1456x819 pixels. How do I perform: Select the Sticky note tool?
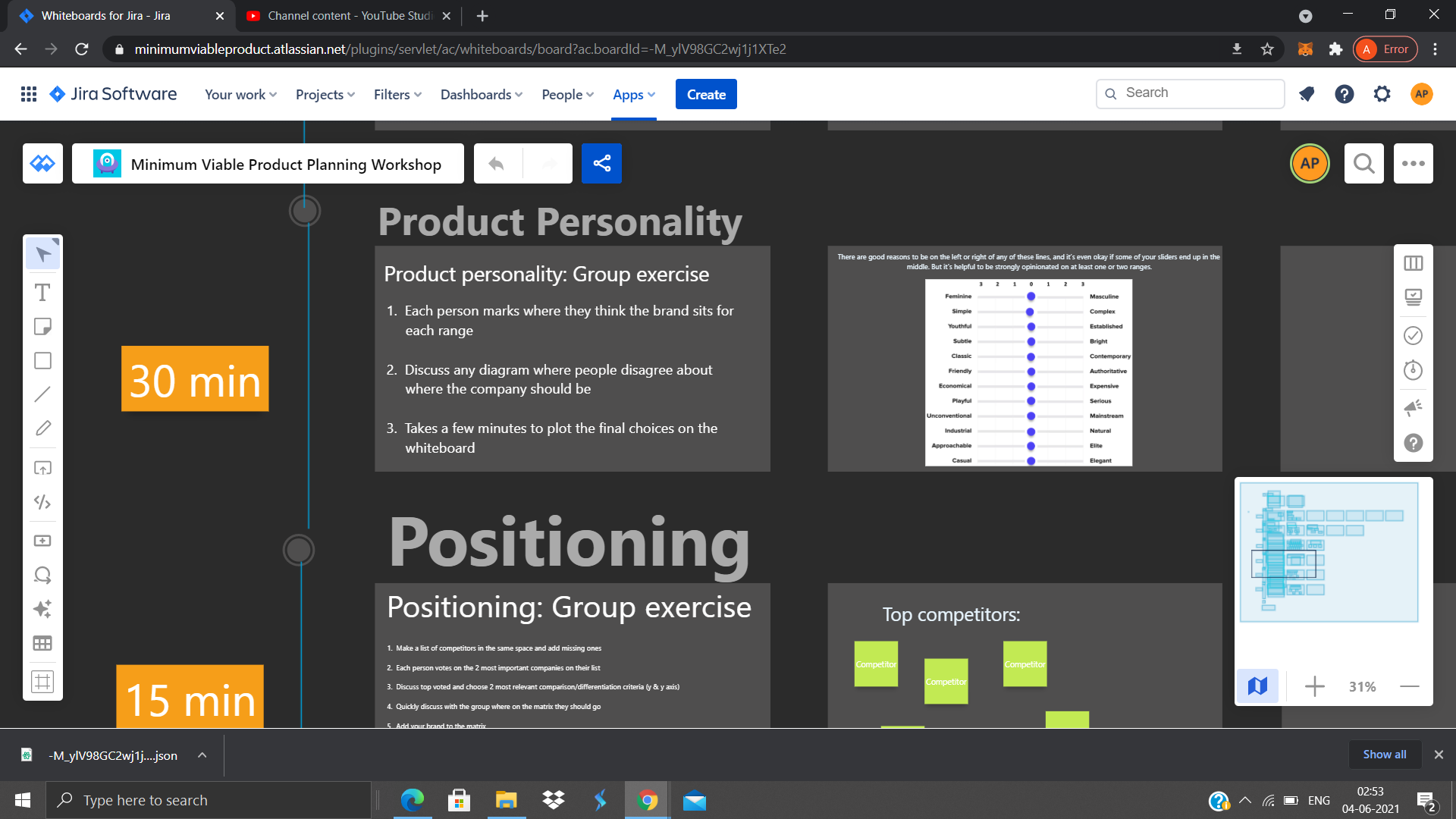42,327
